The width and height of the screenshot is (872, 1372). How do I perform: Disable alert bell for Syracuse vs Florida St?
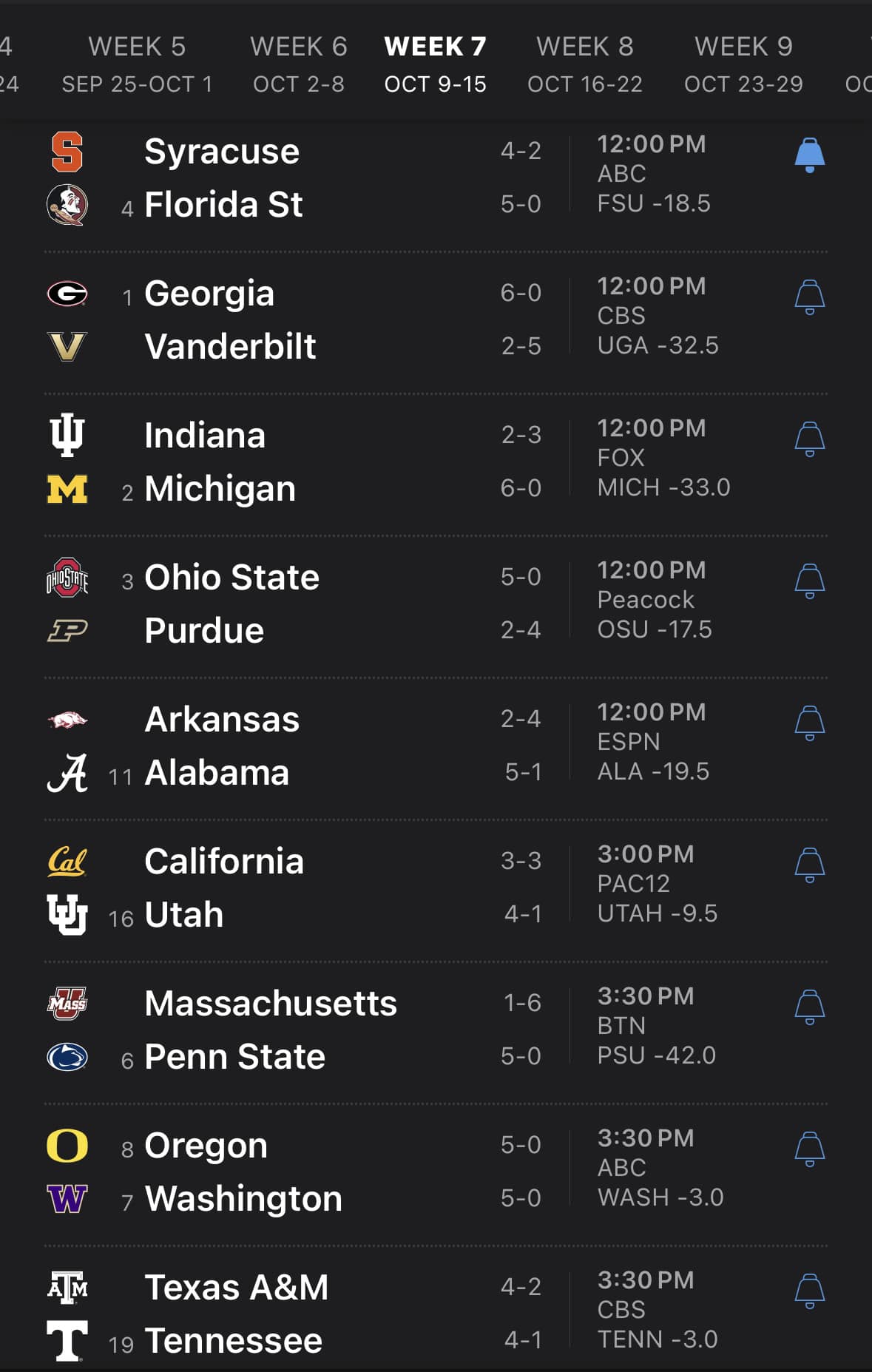(809, 155)
